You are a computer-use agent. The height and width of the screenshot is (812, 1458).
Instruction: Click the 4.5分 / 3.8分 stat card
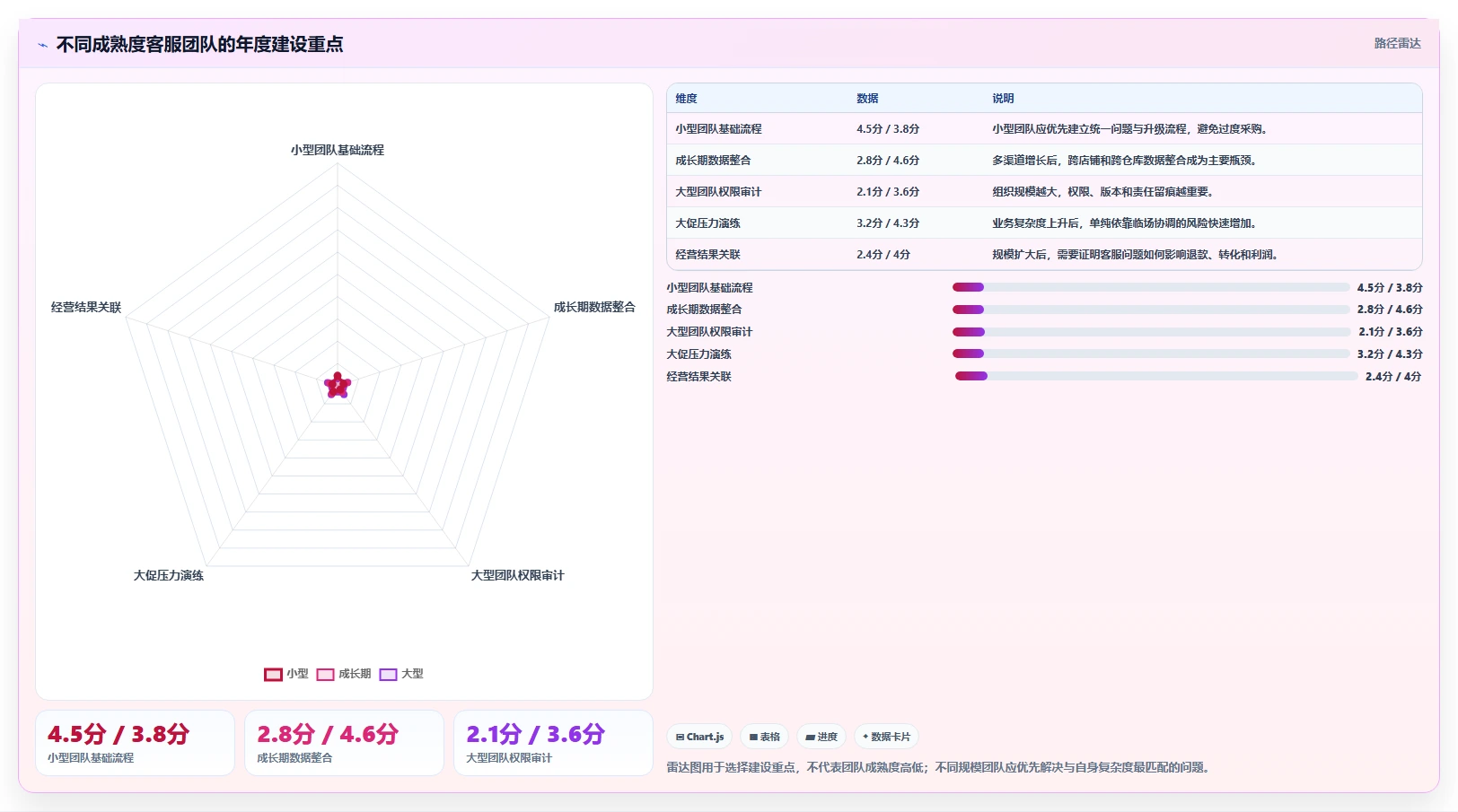click(x=135, y=743)
